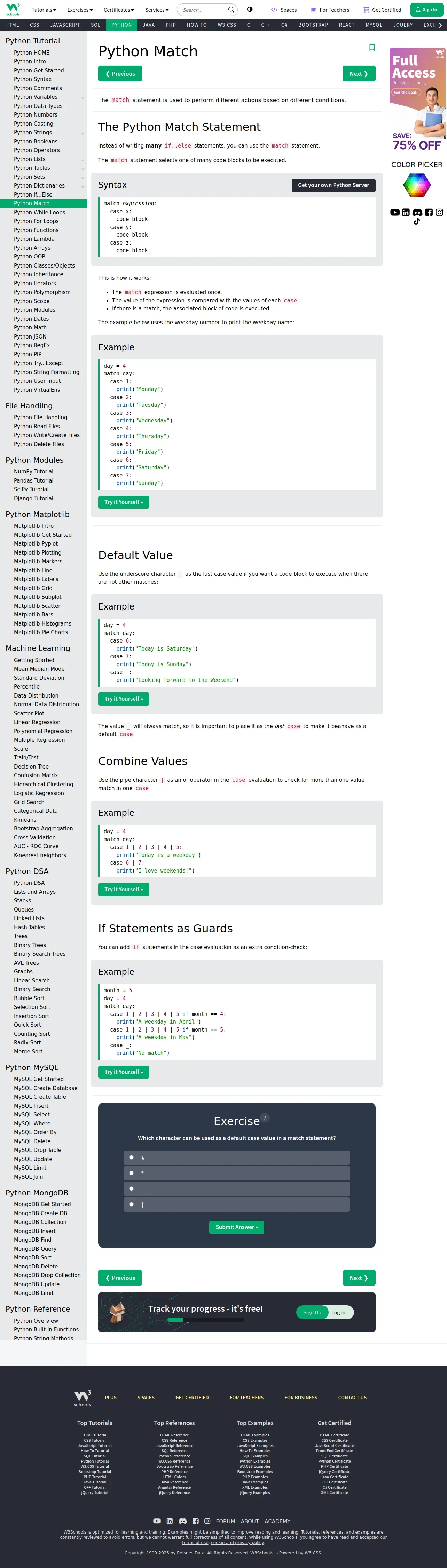Open the Certificates dropdown
The height and width of the screenshot is (1568, 447).
pyautogui.click(x=119, y=10)
